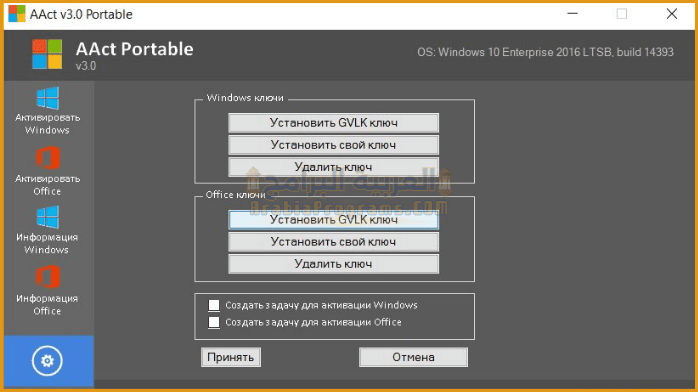Click the Отмена button
Viewport: 698px width, 392px height.
[413, 357]
